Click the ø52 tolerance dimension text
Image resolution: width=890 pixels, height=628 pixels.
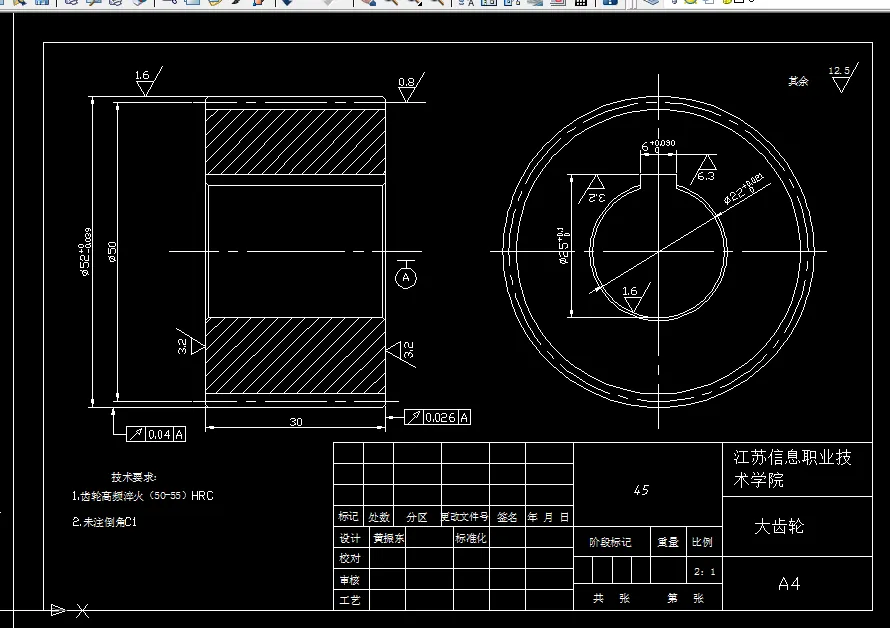tap(85, 252)
